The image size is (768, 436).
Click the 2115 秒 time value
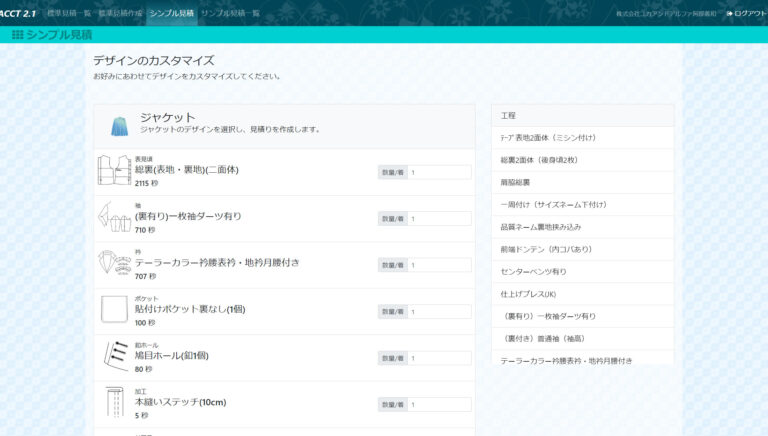(x=146, y=183)
